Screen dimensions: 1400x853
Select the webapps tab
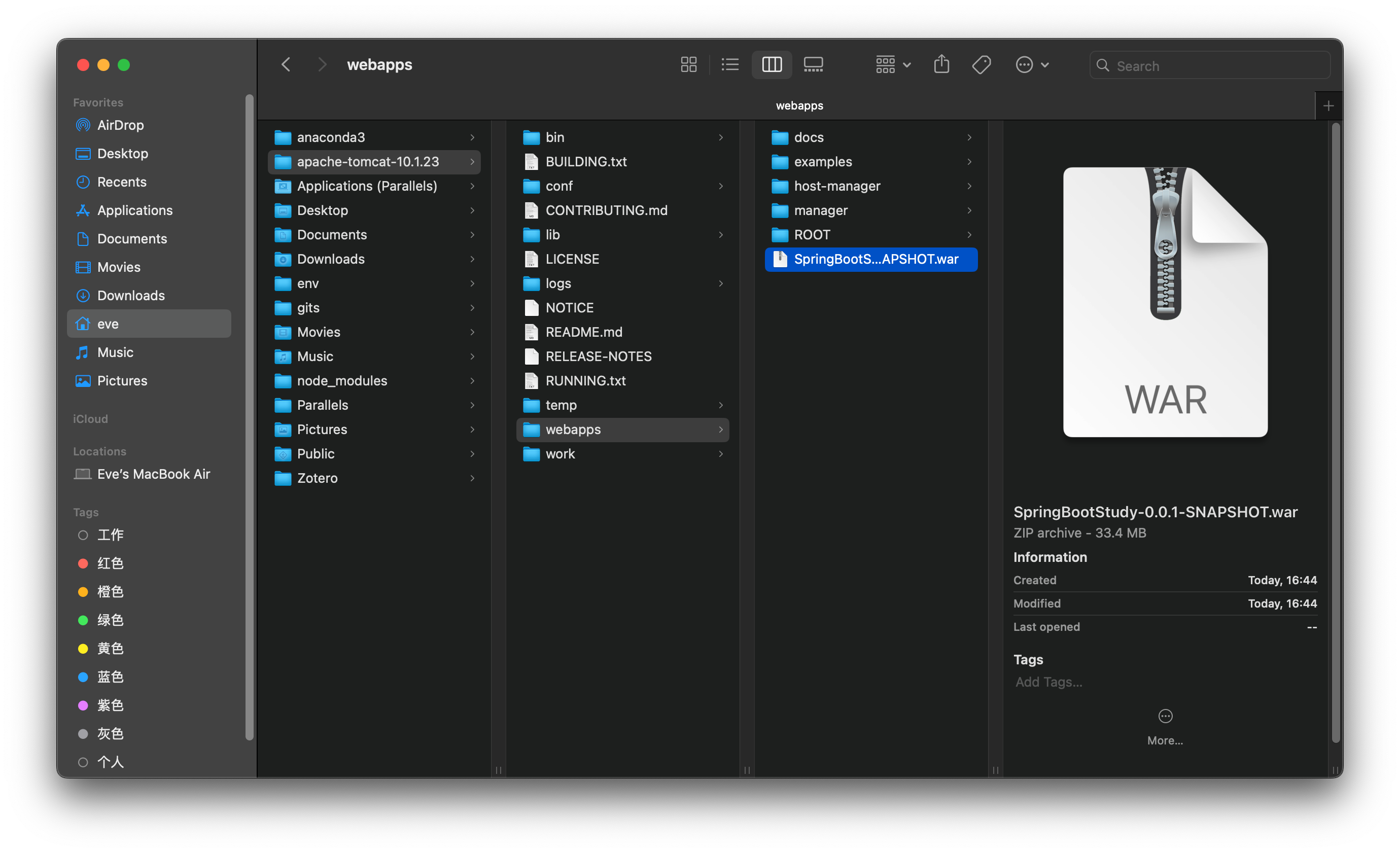click(x=799, y=105)
